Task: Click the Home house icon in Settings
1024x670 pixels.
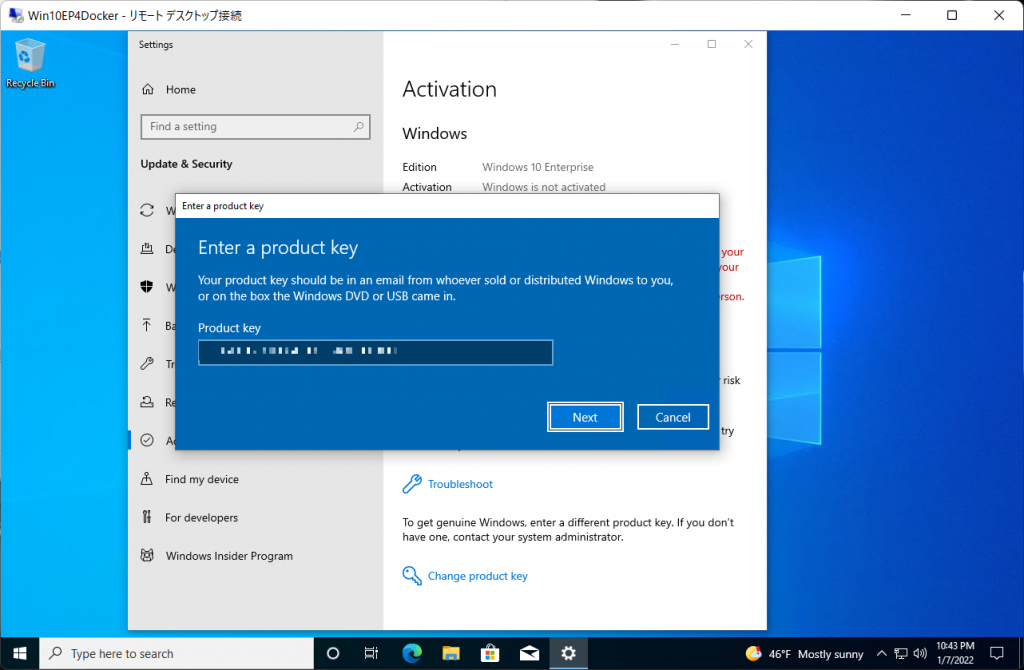Action: pos(148,89)
